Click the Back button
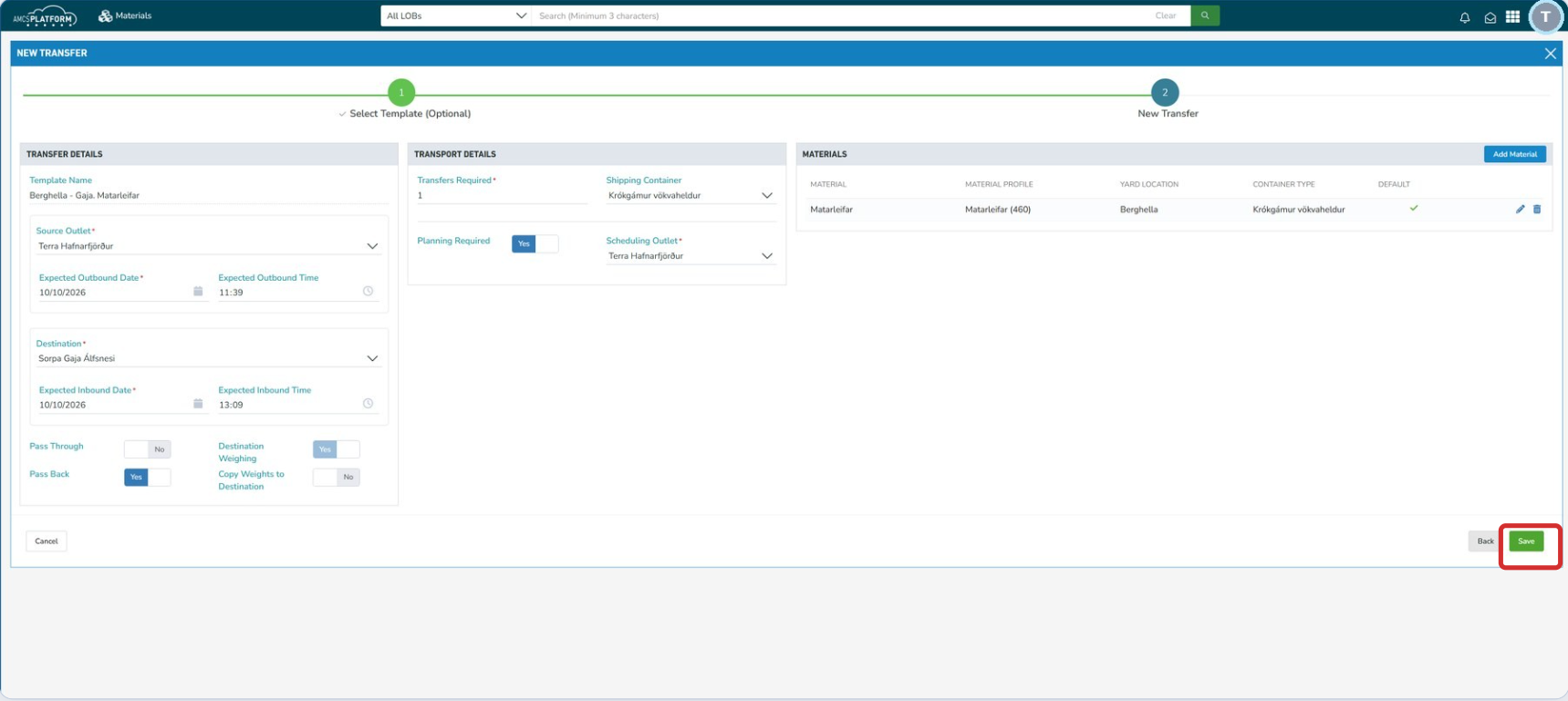This screenshot has height=701, width=1568. click(1485, 541)
